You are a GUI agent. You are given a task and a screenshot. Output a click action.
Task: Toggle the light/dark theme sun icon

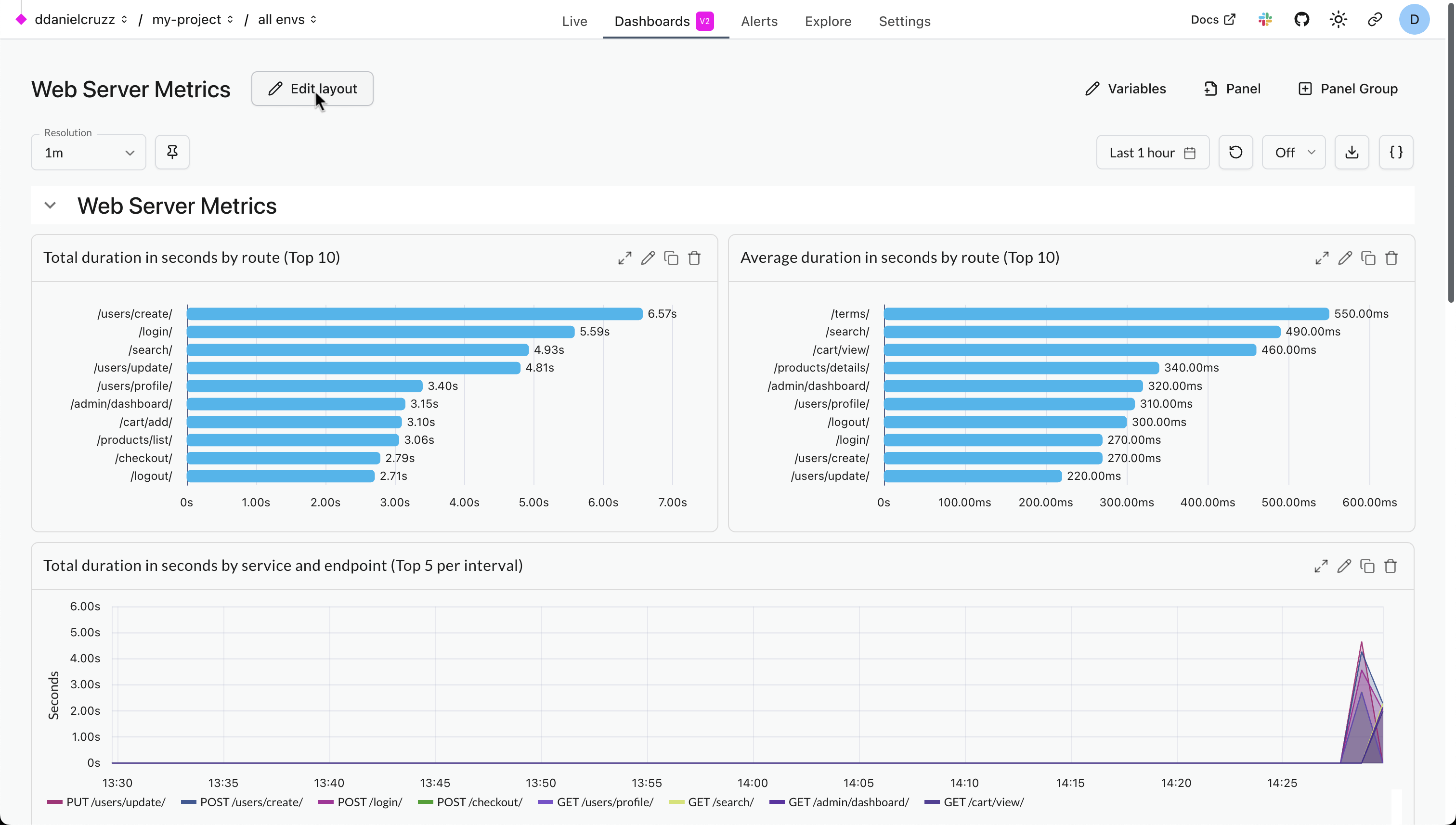click(1338, 20)
